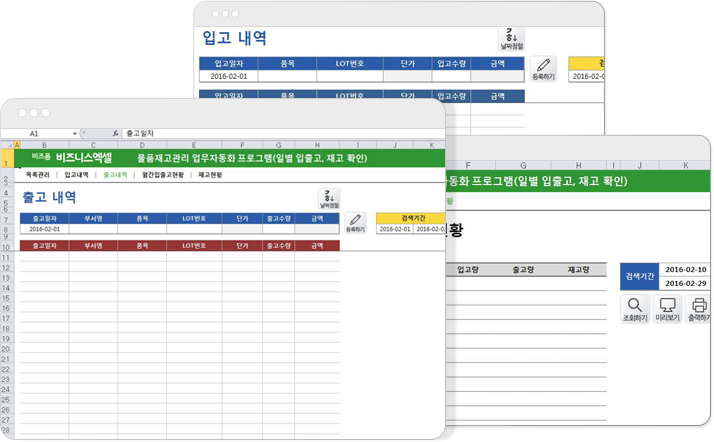Click the 입고량 column header
This screenshot has width=714, height=442.
tap(468, 269)
